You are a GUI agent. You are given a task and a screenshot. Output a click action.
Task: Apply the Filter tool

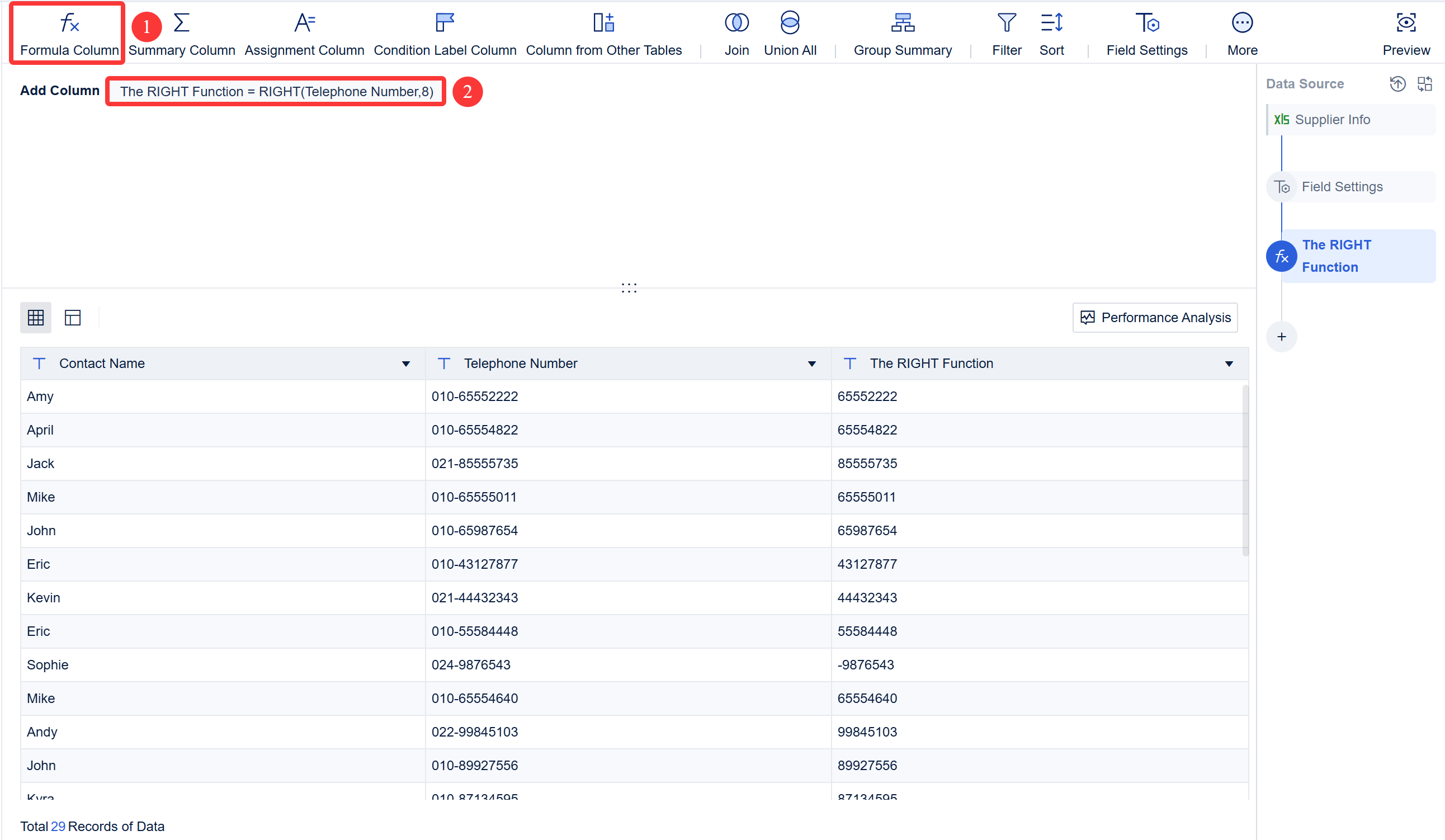pyautogui.click(x=1007, y=32)
